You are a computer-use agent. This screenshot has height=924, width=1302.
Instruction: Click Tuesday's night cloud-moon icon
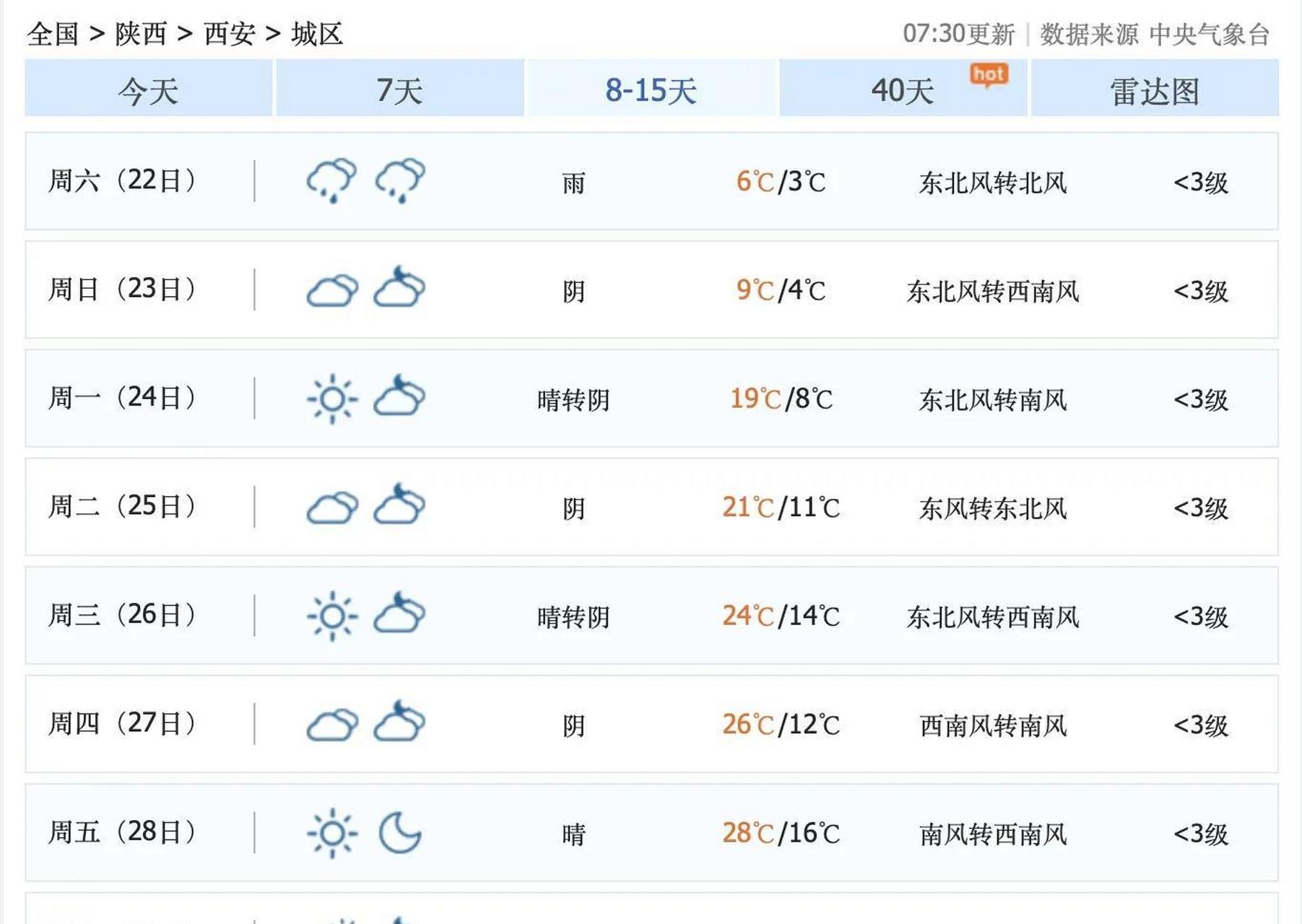[x=399, y=507]
